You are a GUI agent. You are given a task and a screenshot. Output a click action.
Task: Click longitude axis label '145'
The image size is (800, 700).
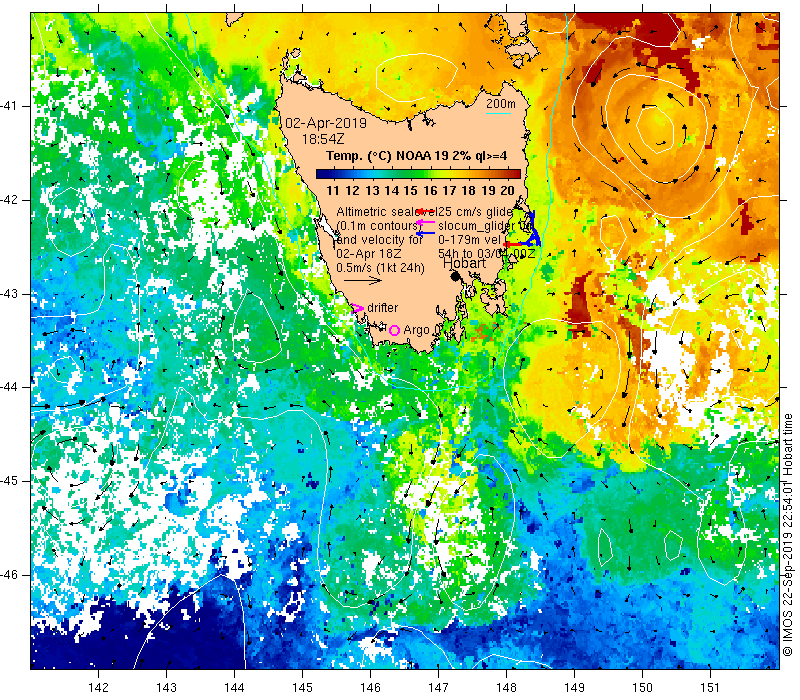[303, 687]
